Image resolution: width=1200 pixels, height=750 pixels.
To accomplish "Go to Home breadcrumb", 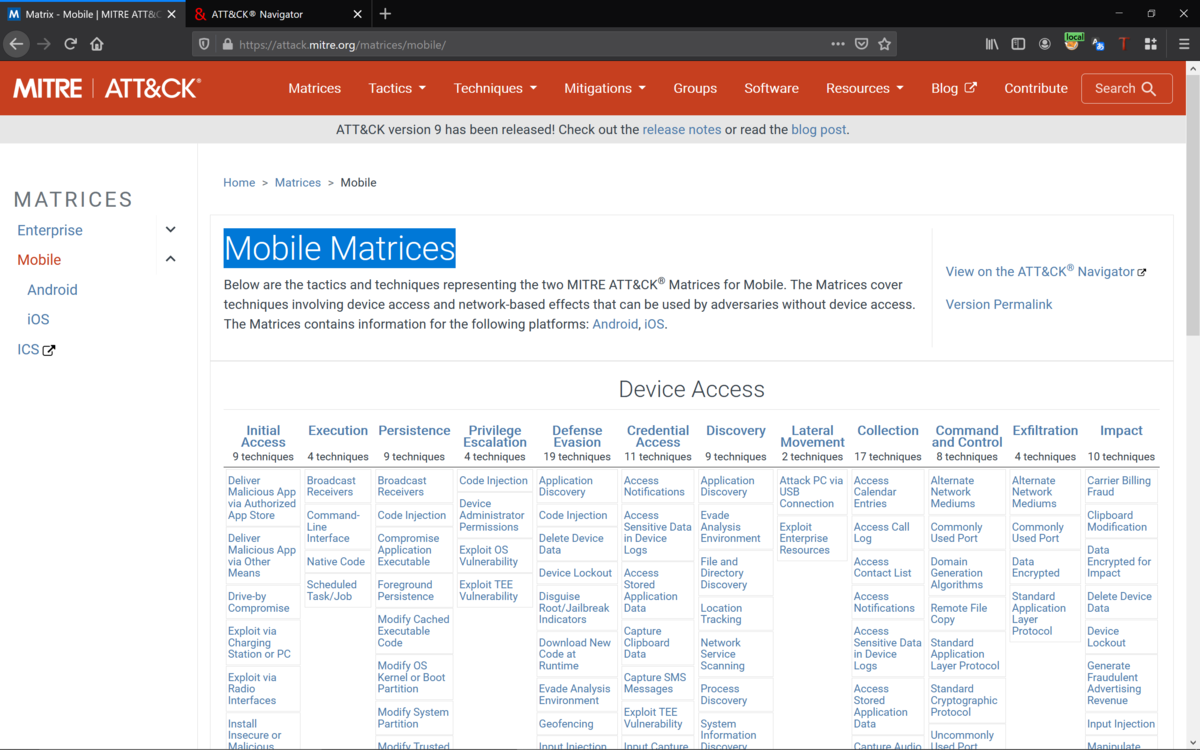I will (239, 183).
